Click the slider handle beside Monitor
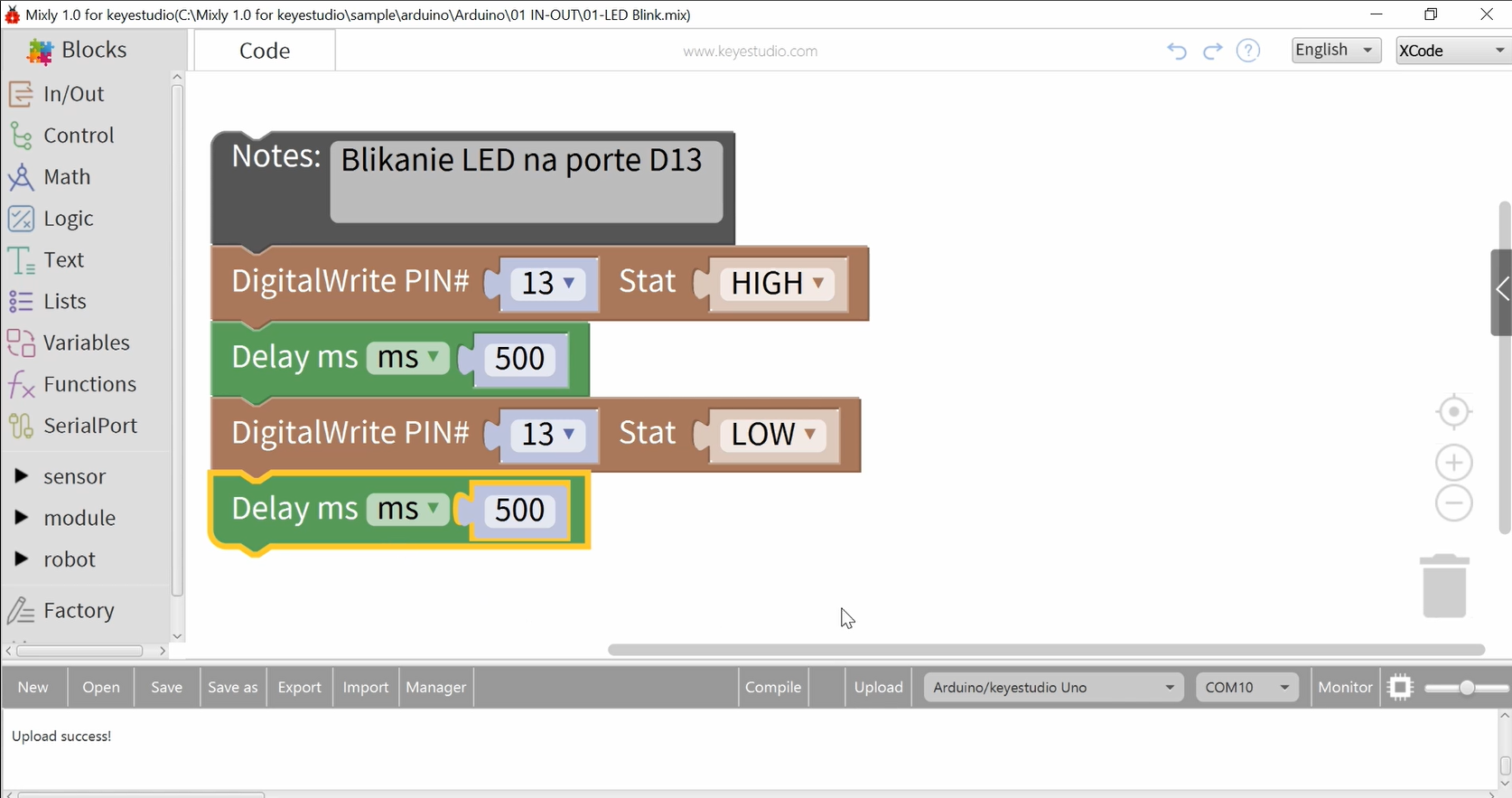This screenshot has width=1512, height=798. tap(1467, 688)
